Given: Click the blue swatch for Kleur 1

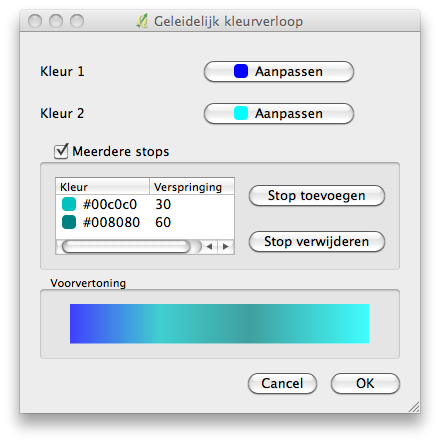Looking at the screenshot, I should [x=241, y=71].
